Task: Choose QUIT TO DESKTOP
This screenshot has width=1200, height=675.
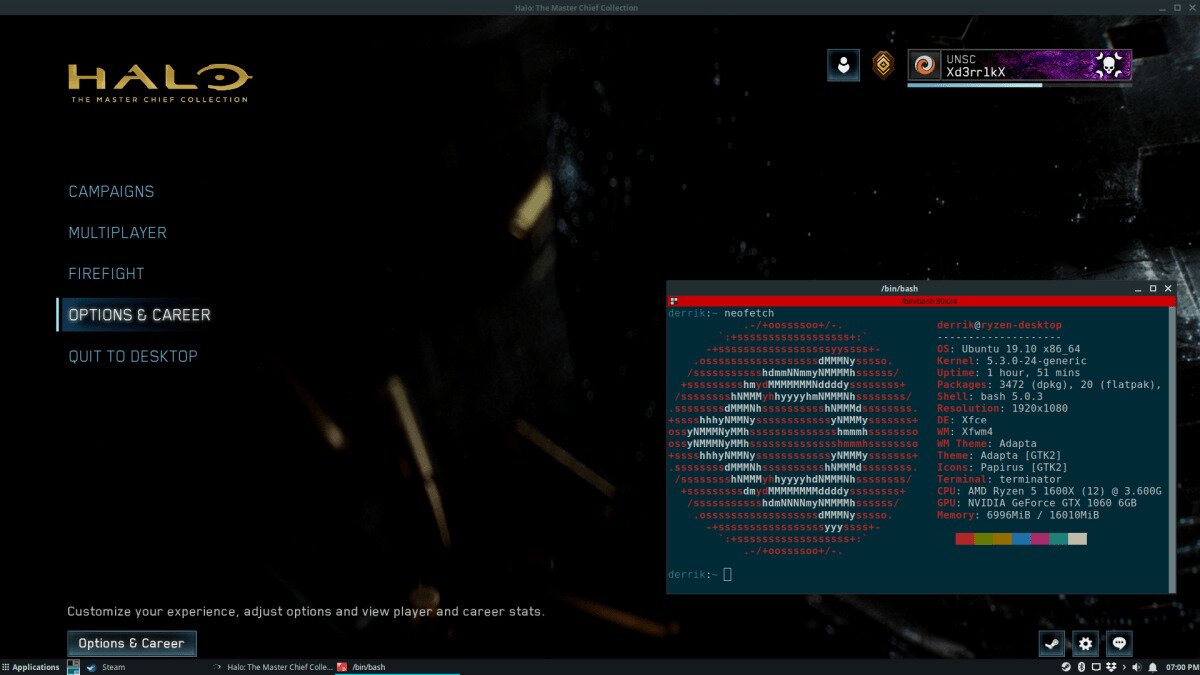Action: [x=132, y=355]
